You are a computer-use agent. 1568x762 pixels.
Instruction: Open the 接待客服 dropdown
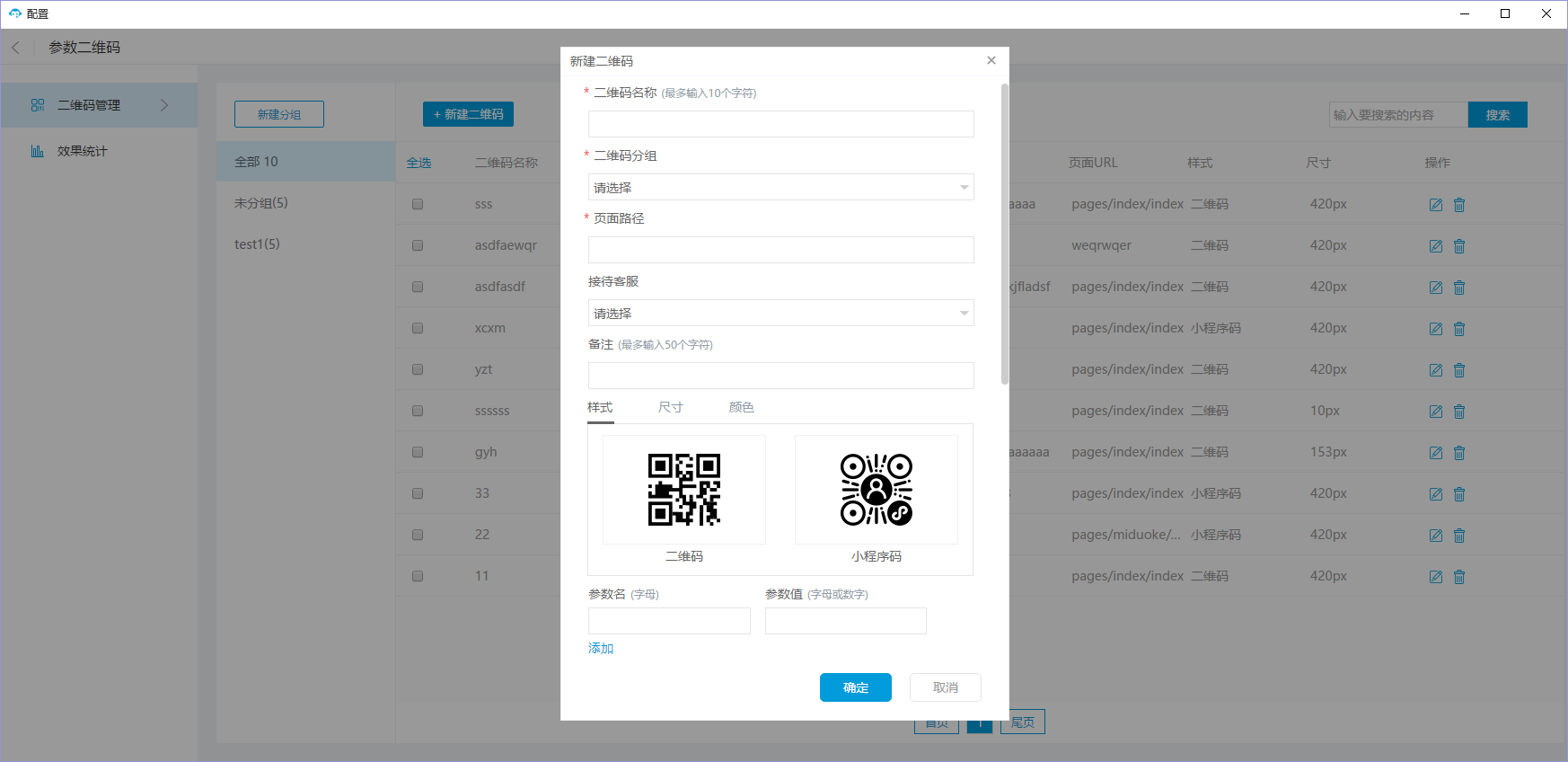click(781, 313)
